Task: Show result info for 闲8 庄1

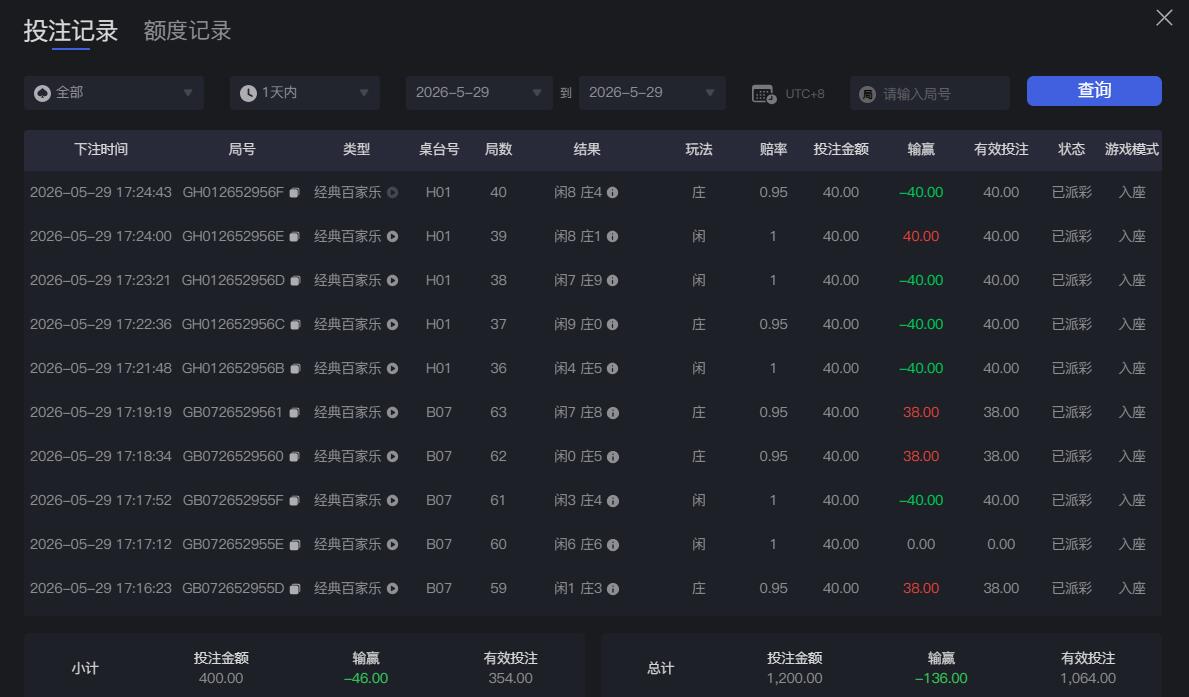Action: click(613, 237)
